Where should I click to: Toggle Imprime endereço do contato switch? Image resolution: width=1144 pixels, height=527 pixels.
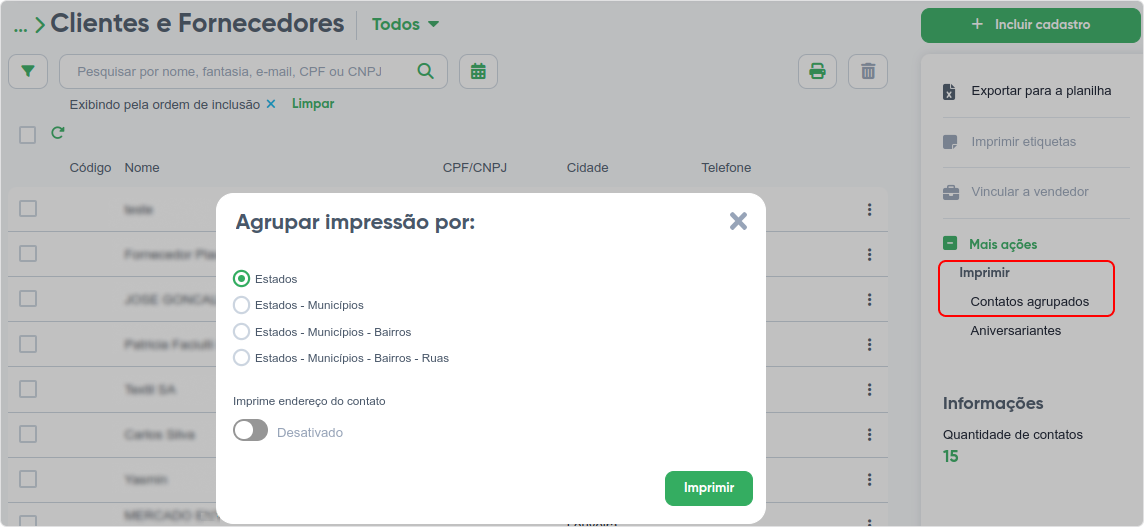point(250,431)
